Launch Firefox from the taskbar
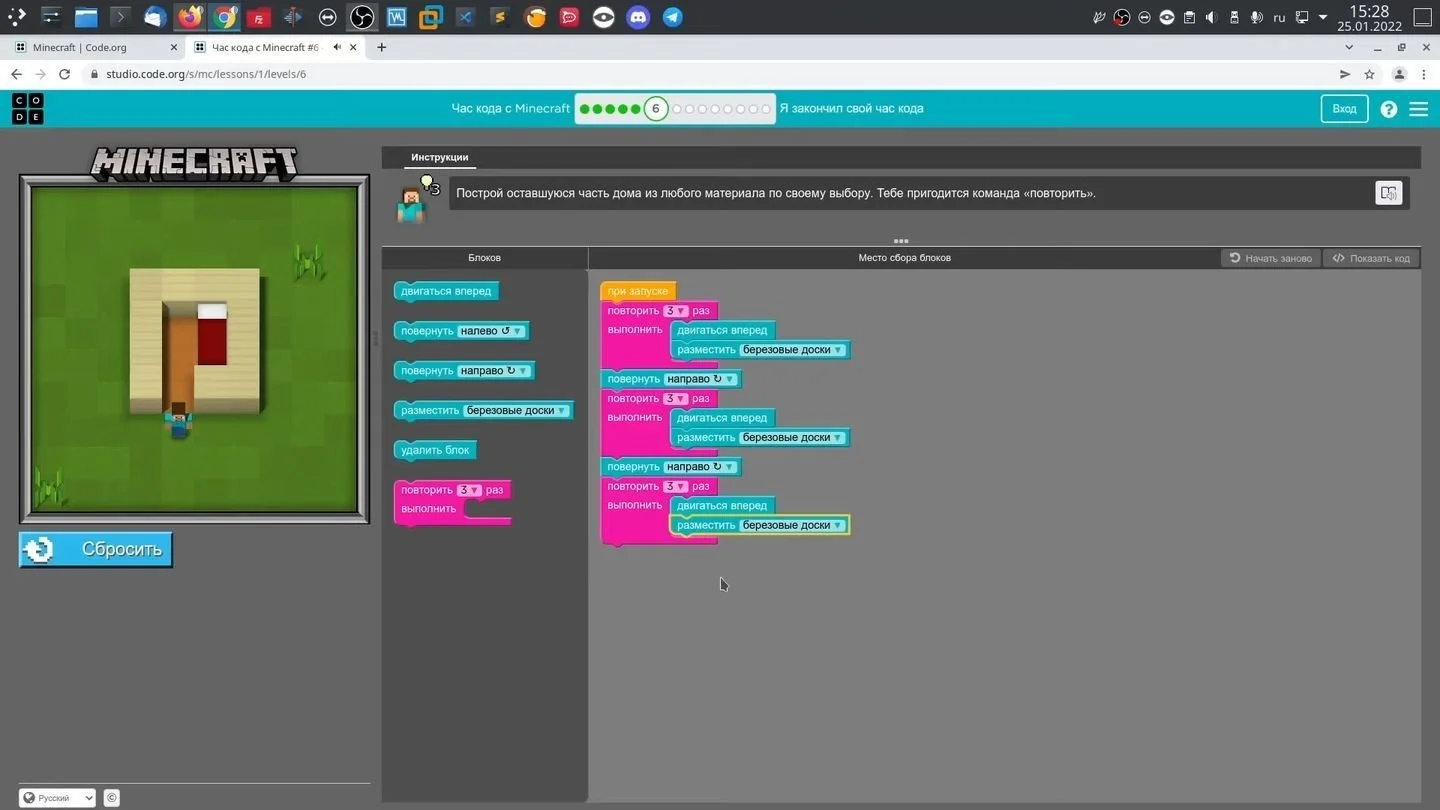 pyautogui.click(x=190, y=17)
